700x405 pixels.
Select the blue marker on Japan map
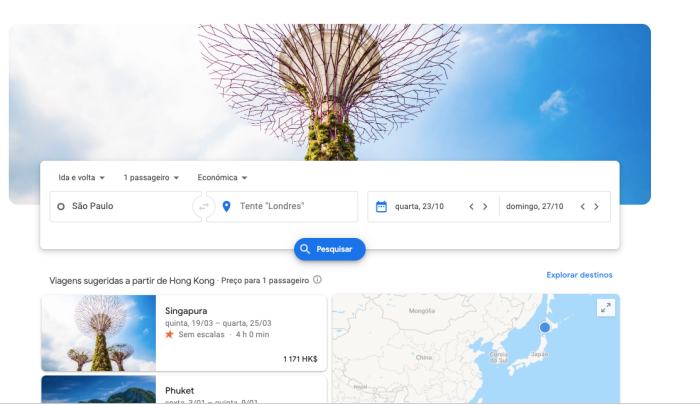[x=545, y=327]
